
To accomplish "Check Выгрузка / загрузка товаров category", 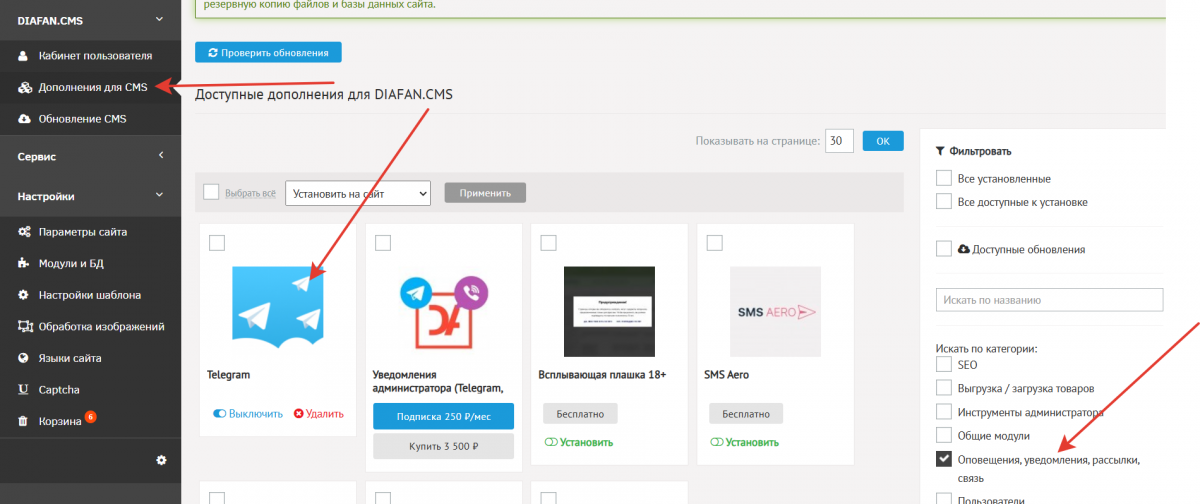I will (x=943, y=388).
